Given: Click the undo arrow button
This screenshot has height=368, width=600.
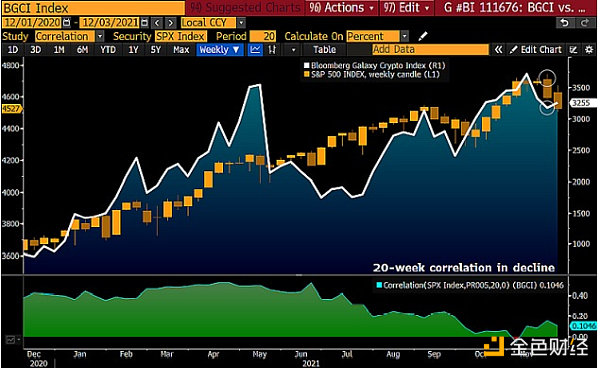Looking at the screenshot, I should pos(564,23).
